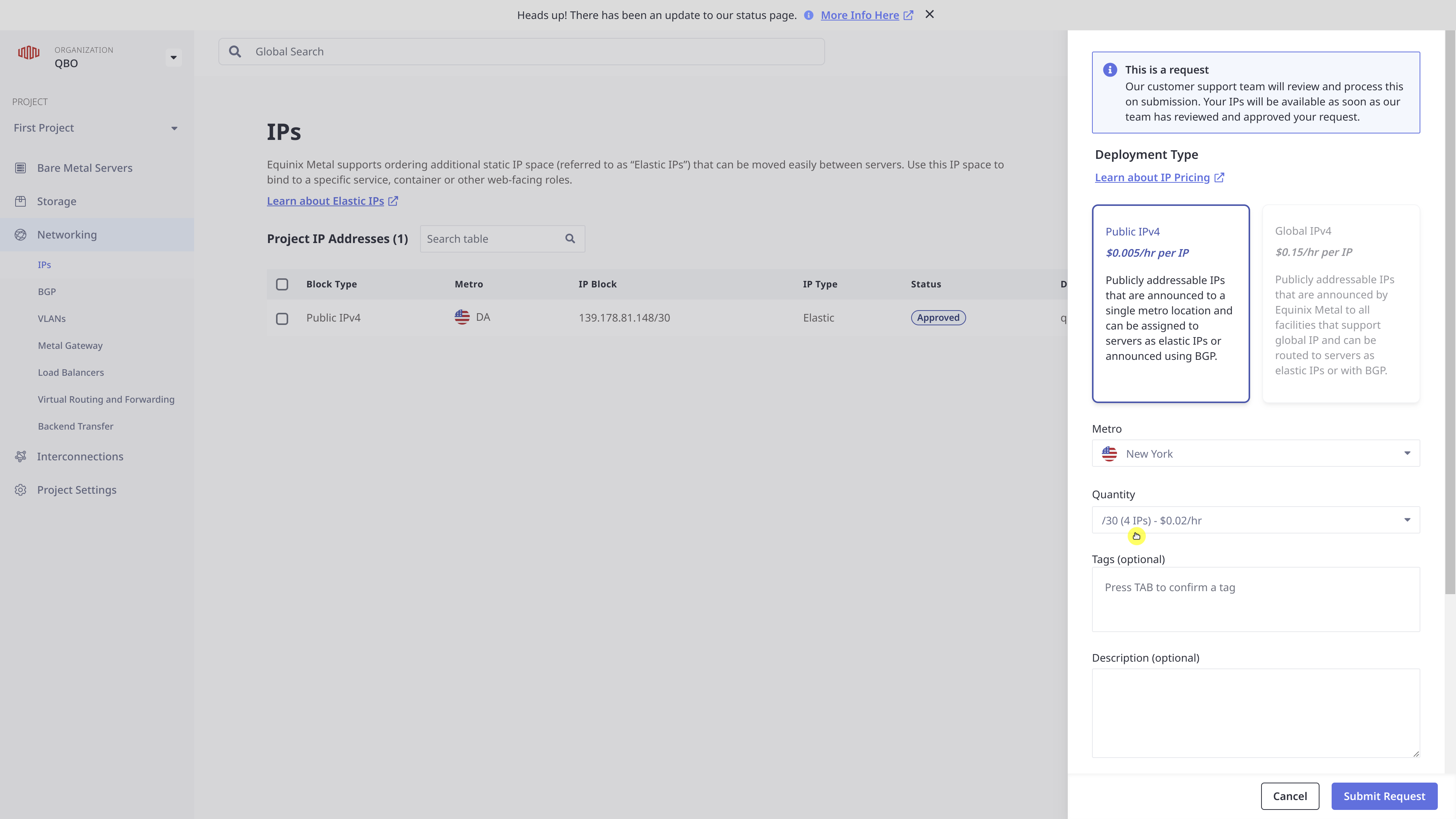Check the checkbox on the Public IPv4 row
Screen dimensions: 1456x819
282,318
